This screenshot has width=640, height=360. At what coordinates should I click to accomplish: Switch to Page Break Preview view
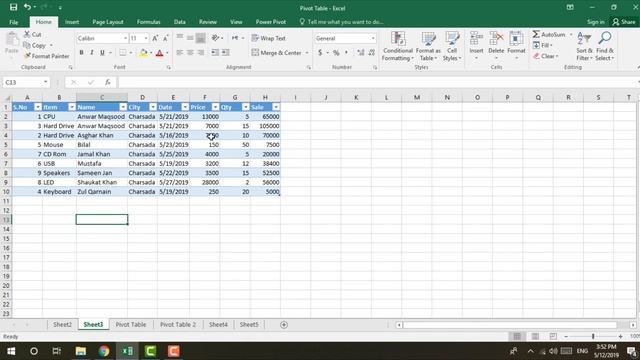553,336
